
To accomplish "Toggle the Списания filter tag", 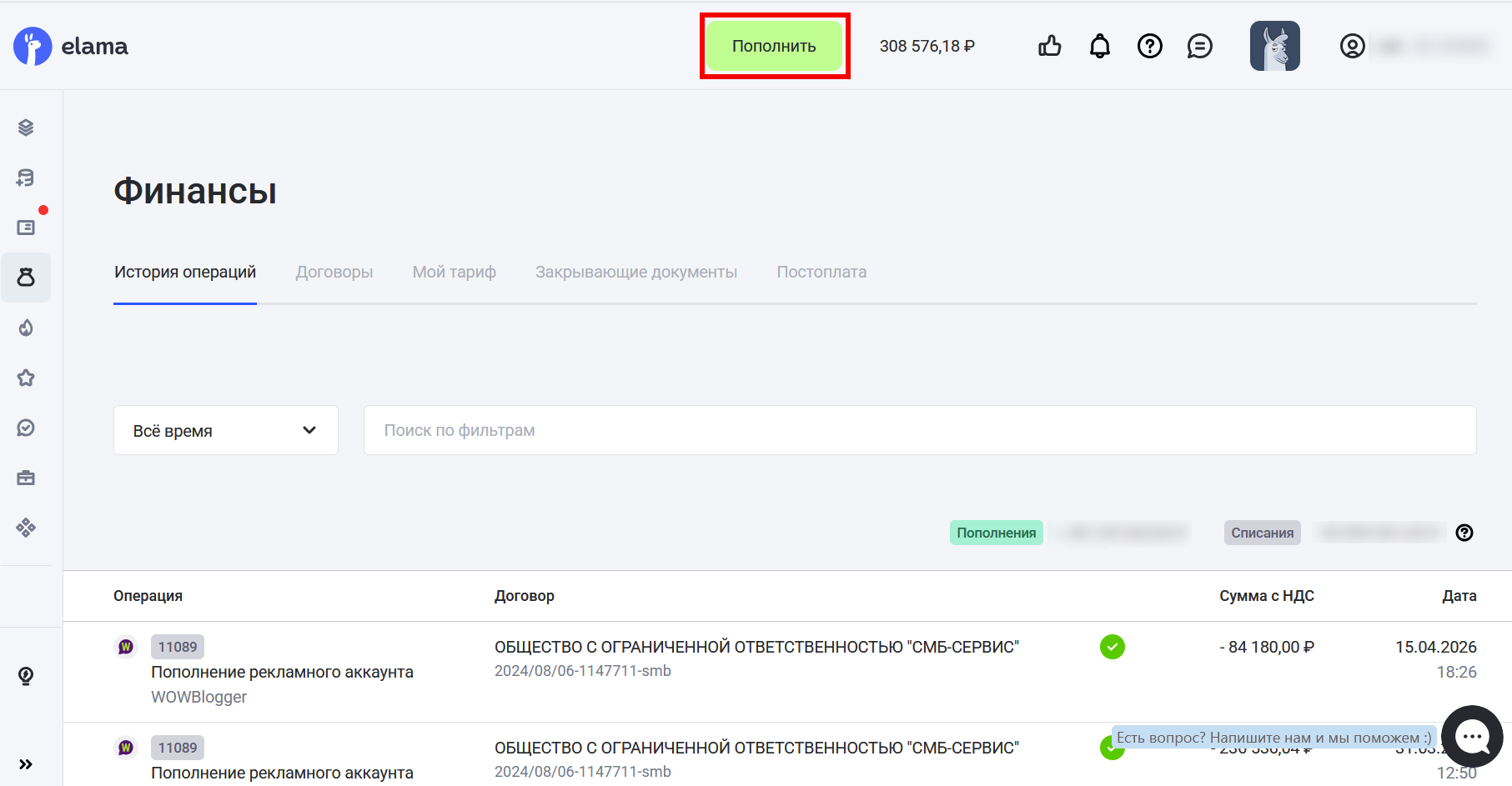I will point(1262,533).
